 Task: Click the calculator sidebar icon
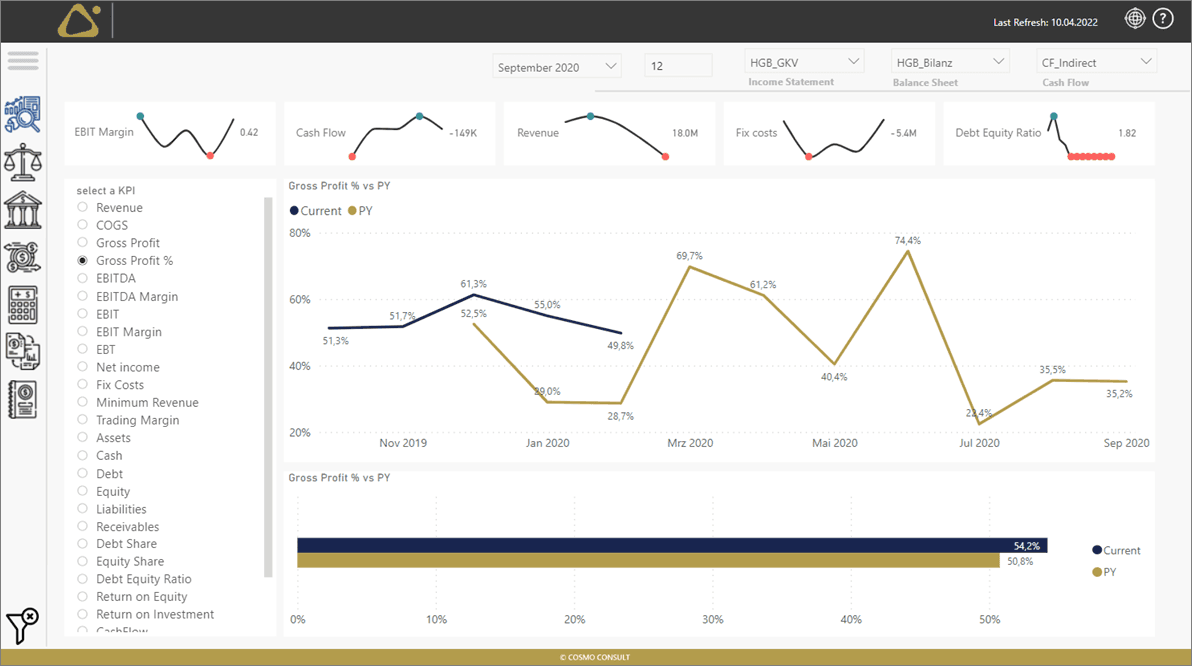(x=23, y=304)
